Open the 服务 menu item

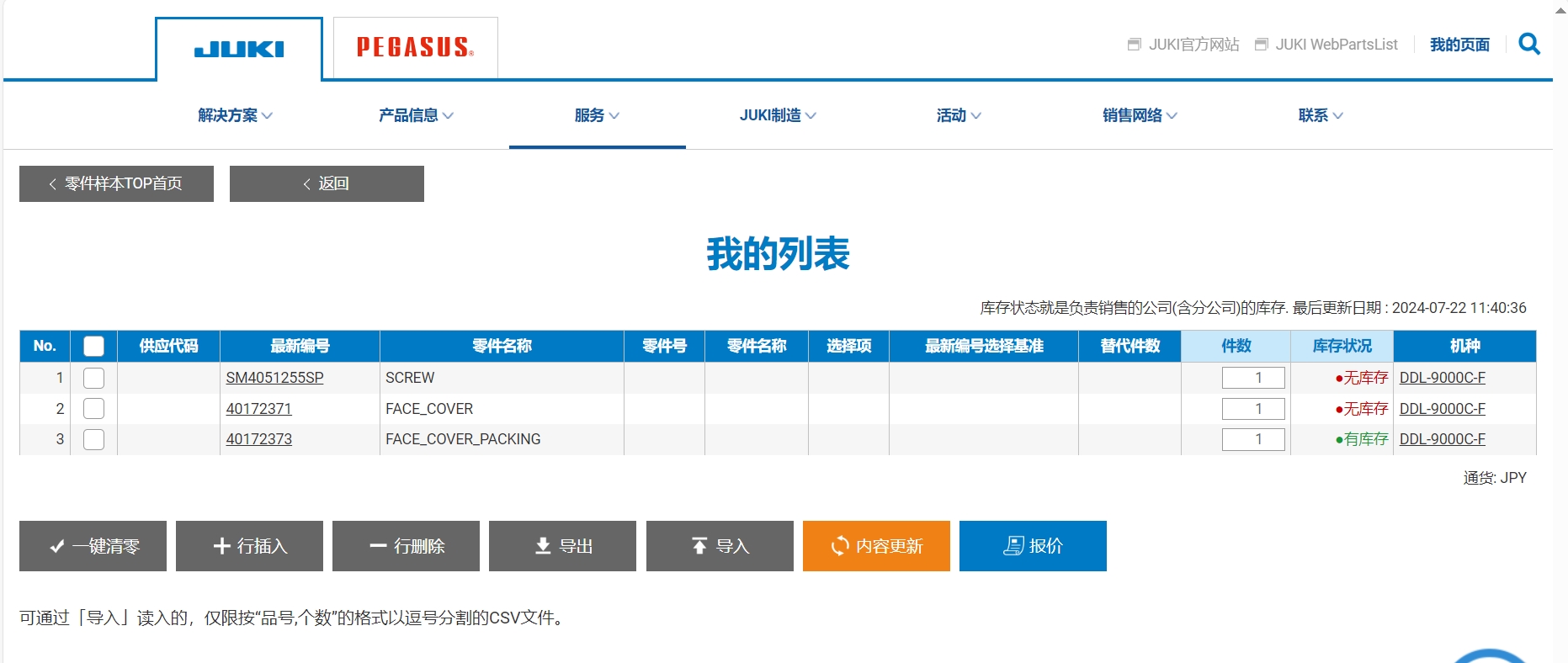pyautogui.click(x=597, y=115)
